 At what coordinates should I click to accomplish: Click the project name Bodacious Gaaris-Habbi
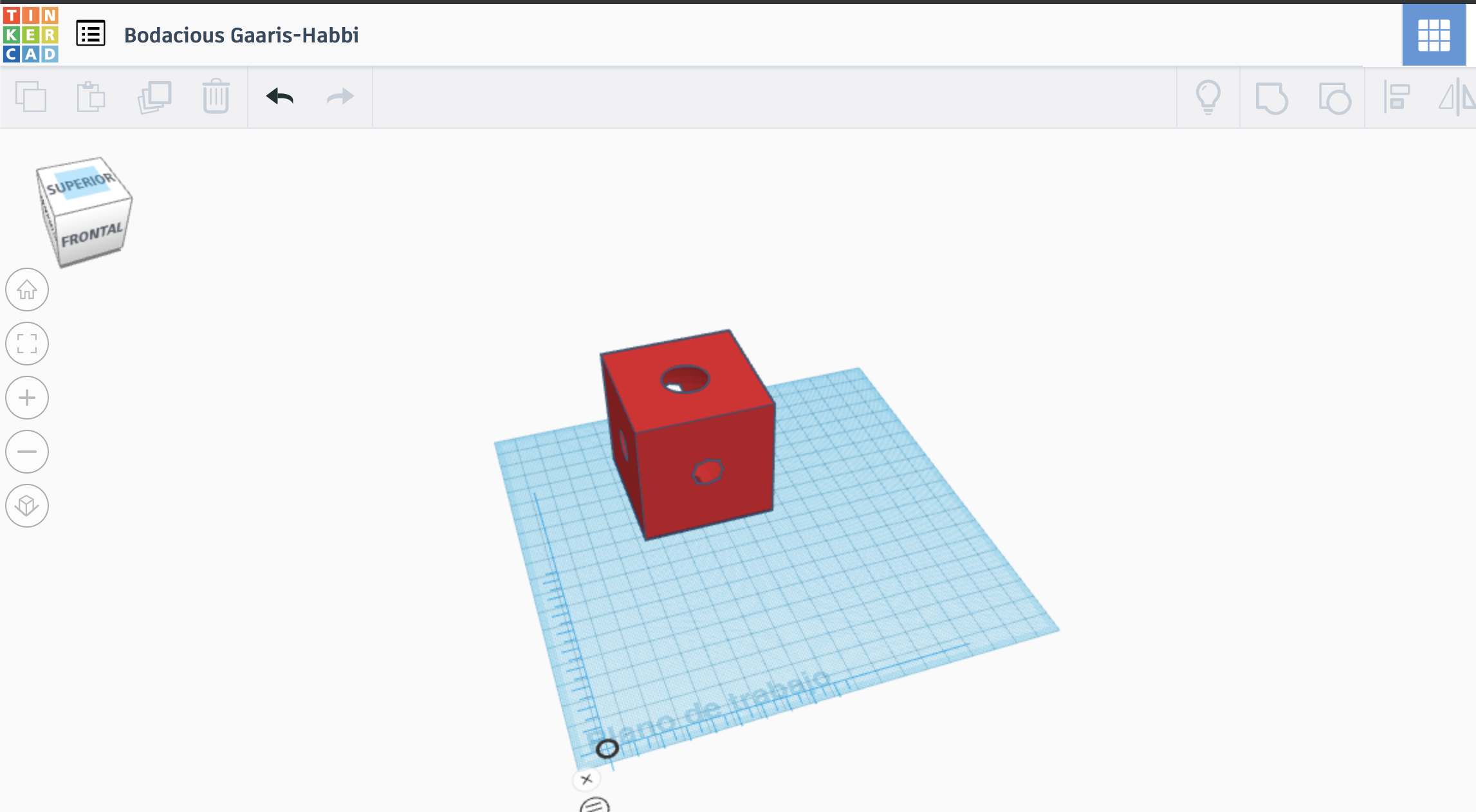(x=241, y=35)
